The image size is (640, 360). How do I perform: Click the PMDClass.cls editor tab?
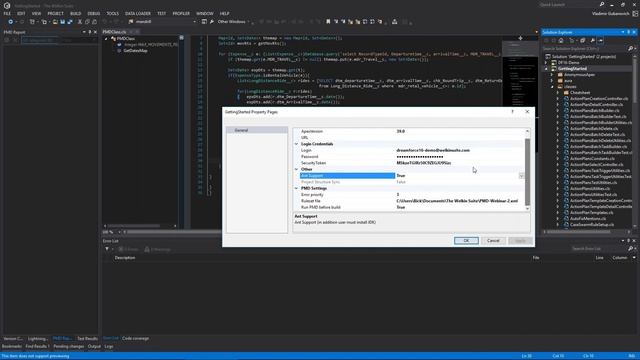click(114, 32)
